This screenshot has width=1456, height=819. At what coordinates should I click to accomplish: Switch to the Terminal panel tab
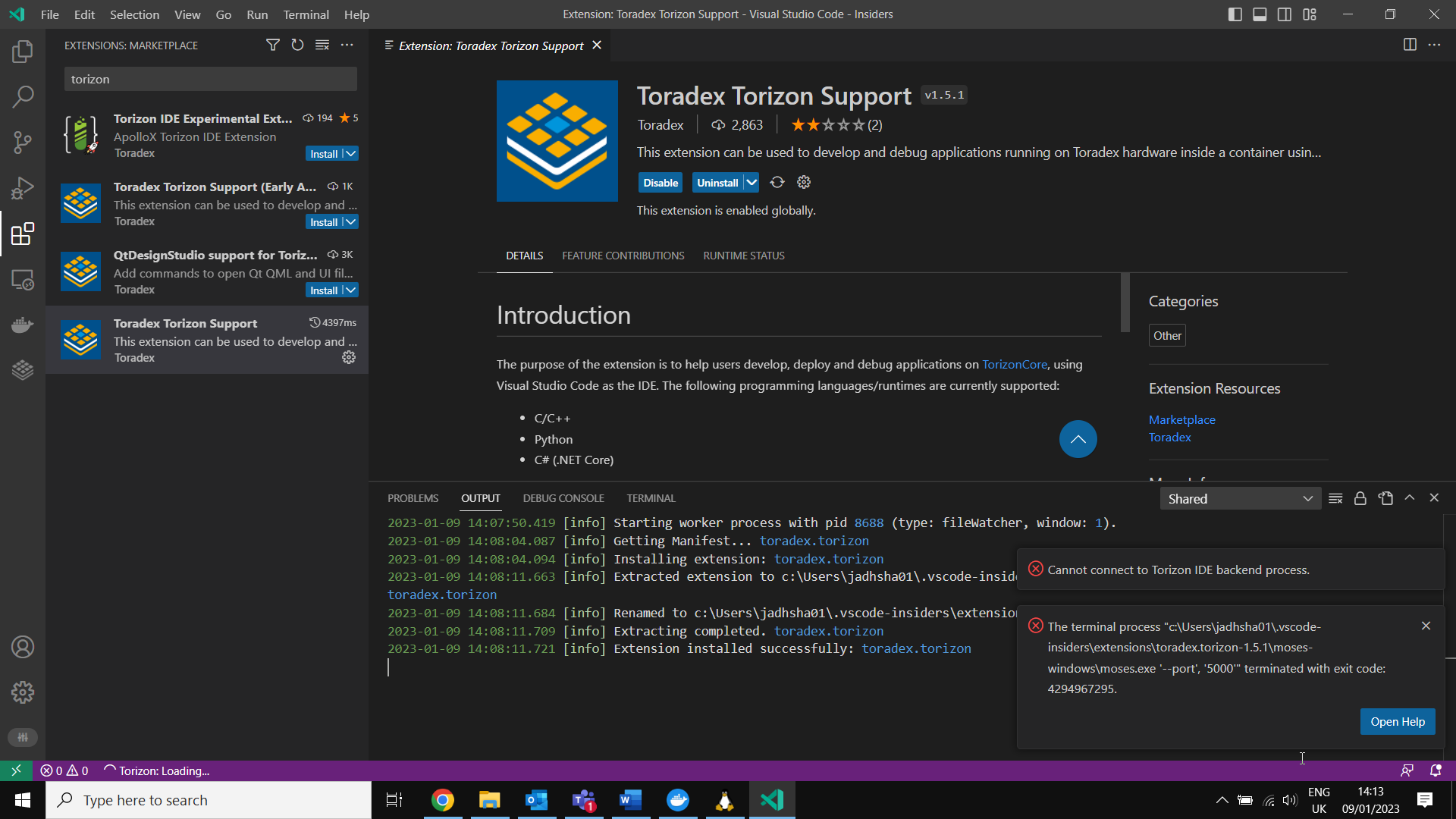coord(651,498)
